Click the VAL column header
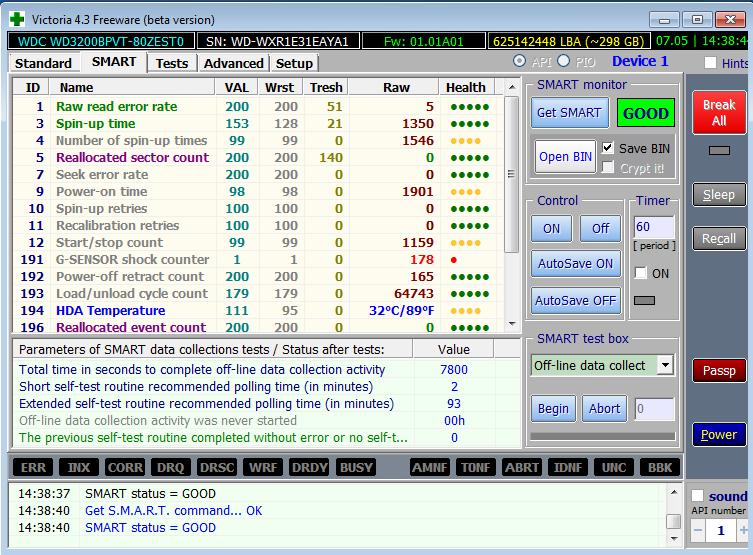The height and width of the screenshot is (555, 753). (x=237, y=87)
